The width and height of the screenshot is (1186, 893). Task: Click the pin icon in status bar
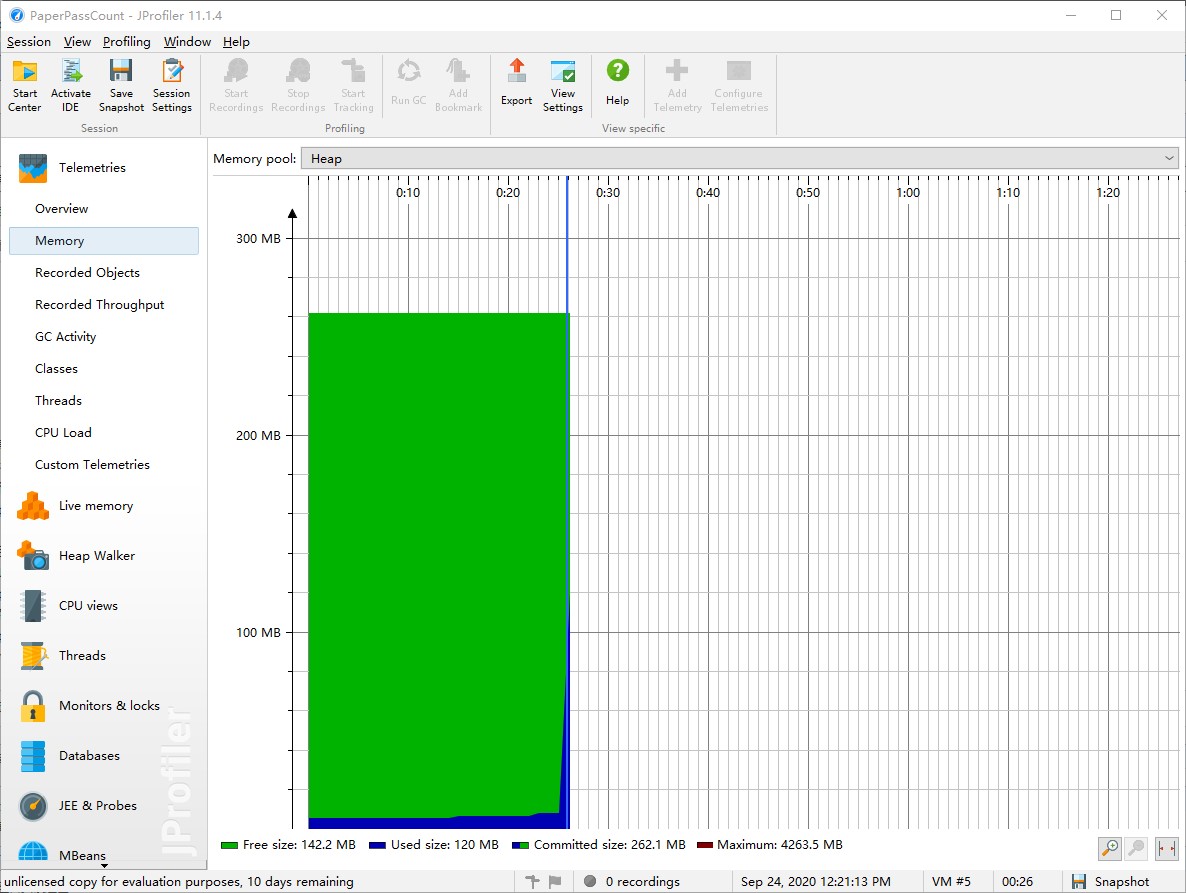(x=532, y=881)
